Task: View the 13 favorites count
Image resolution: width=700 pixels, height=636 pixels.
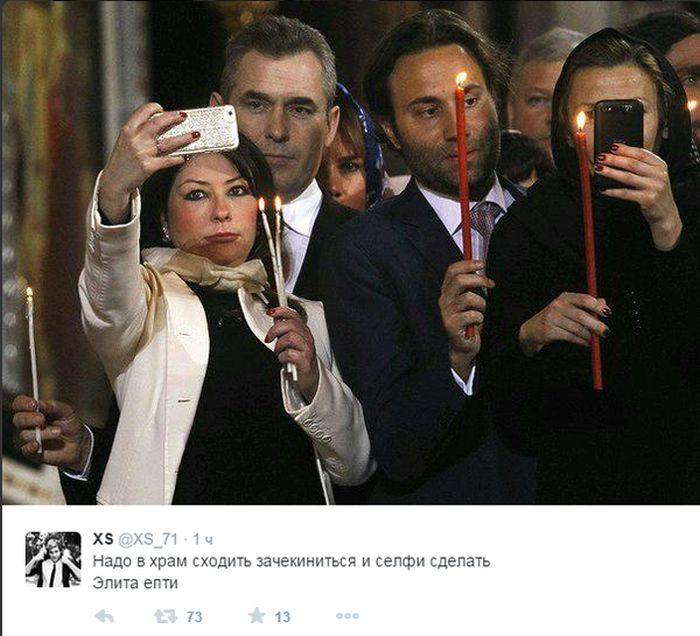Action: tap(283, 617)
